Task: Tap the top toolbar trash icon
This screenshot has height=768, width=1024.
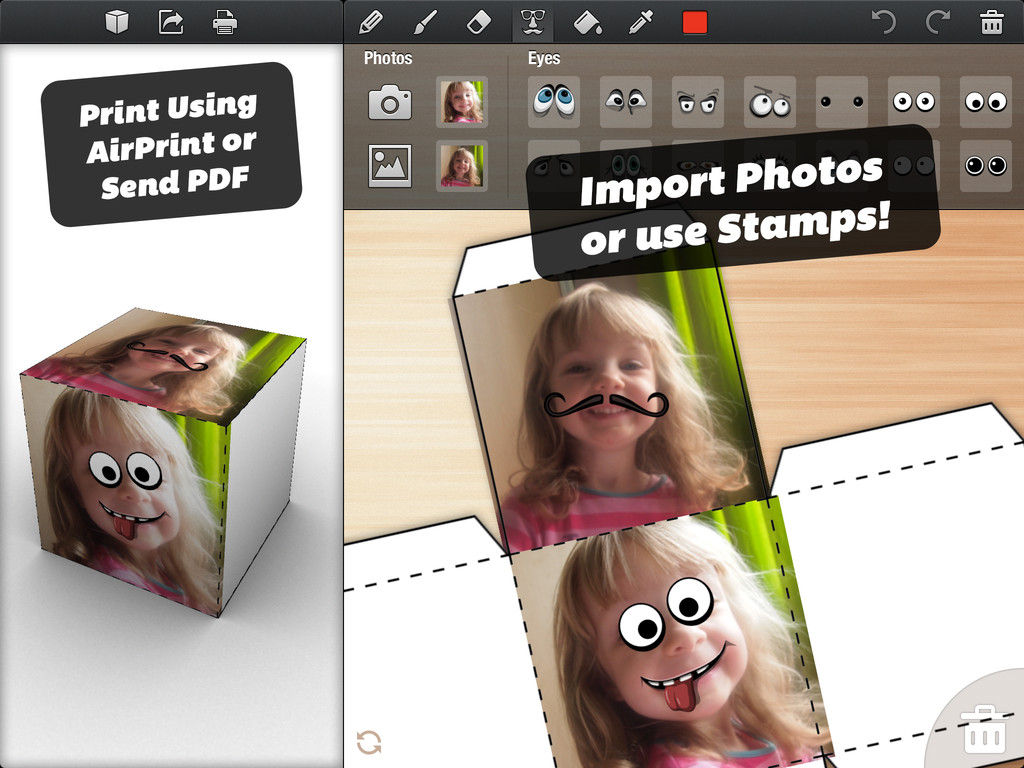Action: 991,22
